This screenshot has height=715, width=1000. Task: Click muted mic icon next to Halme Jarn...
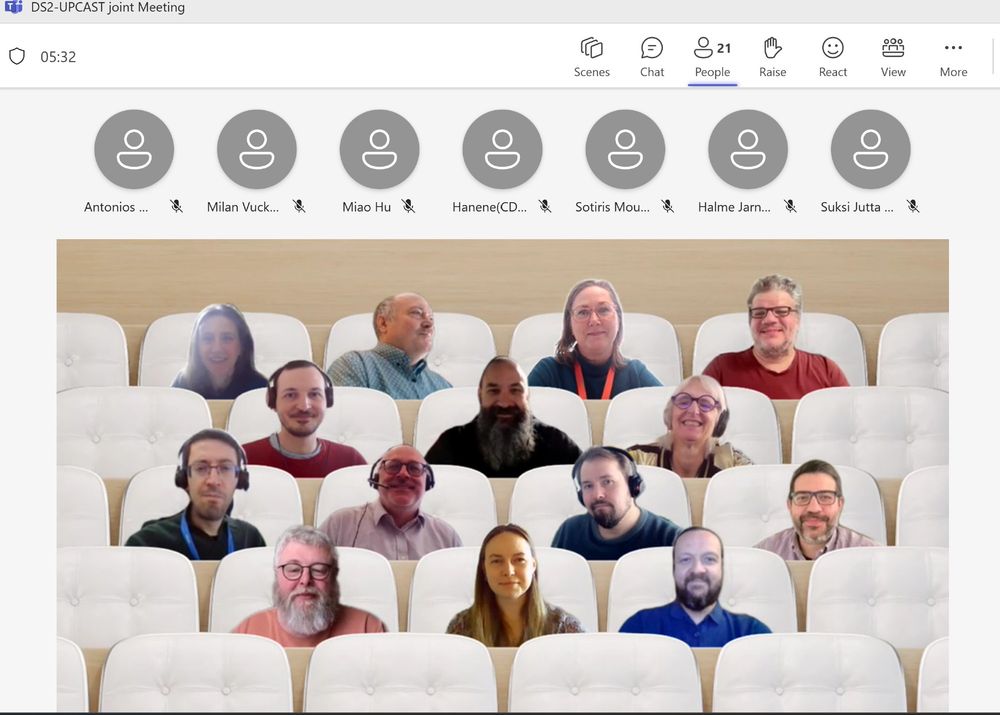790,206
